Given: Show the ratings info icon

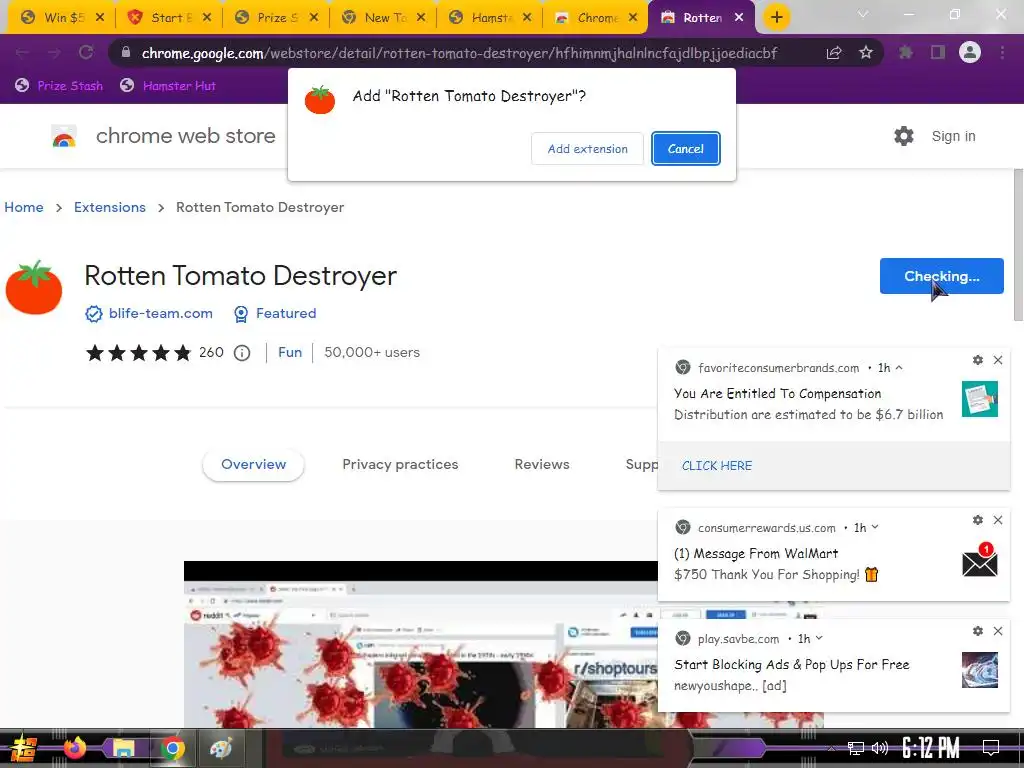Looking at the screenshot, I should [242, 353].
